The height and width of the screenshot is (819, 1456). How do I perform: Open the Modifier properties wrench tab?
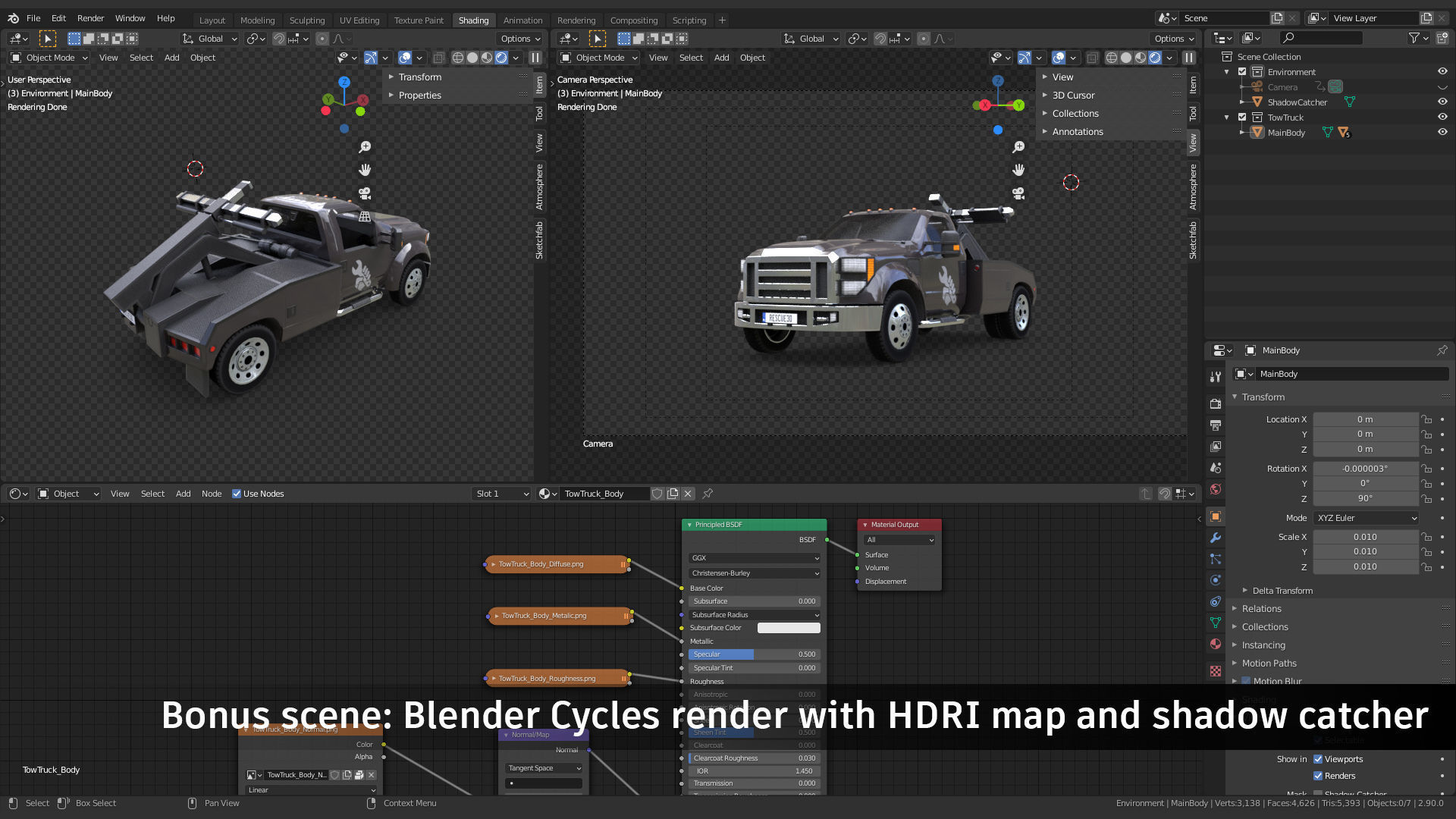pos(1216,538)
